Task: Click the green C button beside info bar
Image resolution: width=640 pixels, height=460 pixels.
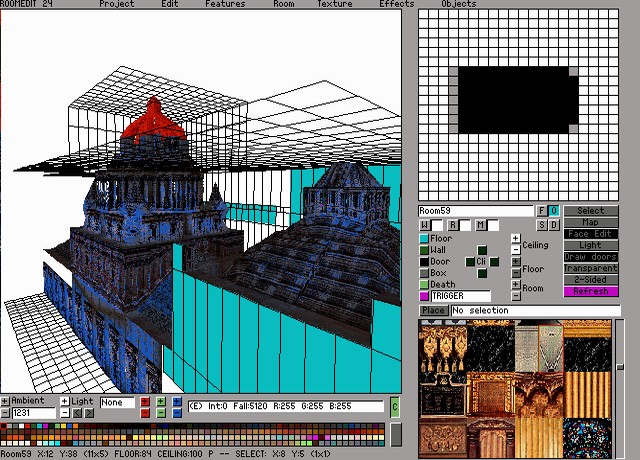Action: (x=394, y=406)
